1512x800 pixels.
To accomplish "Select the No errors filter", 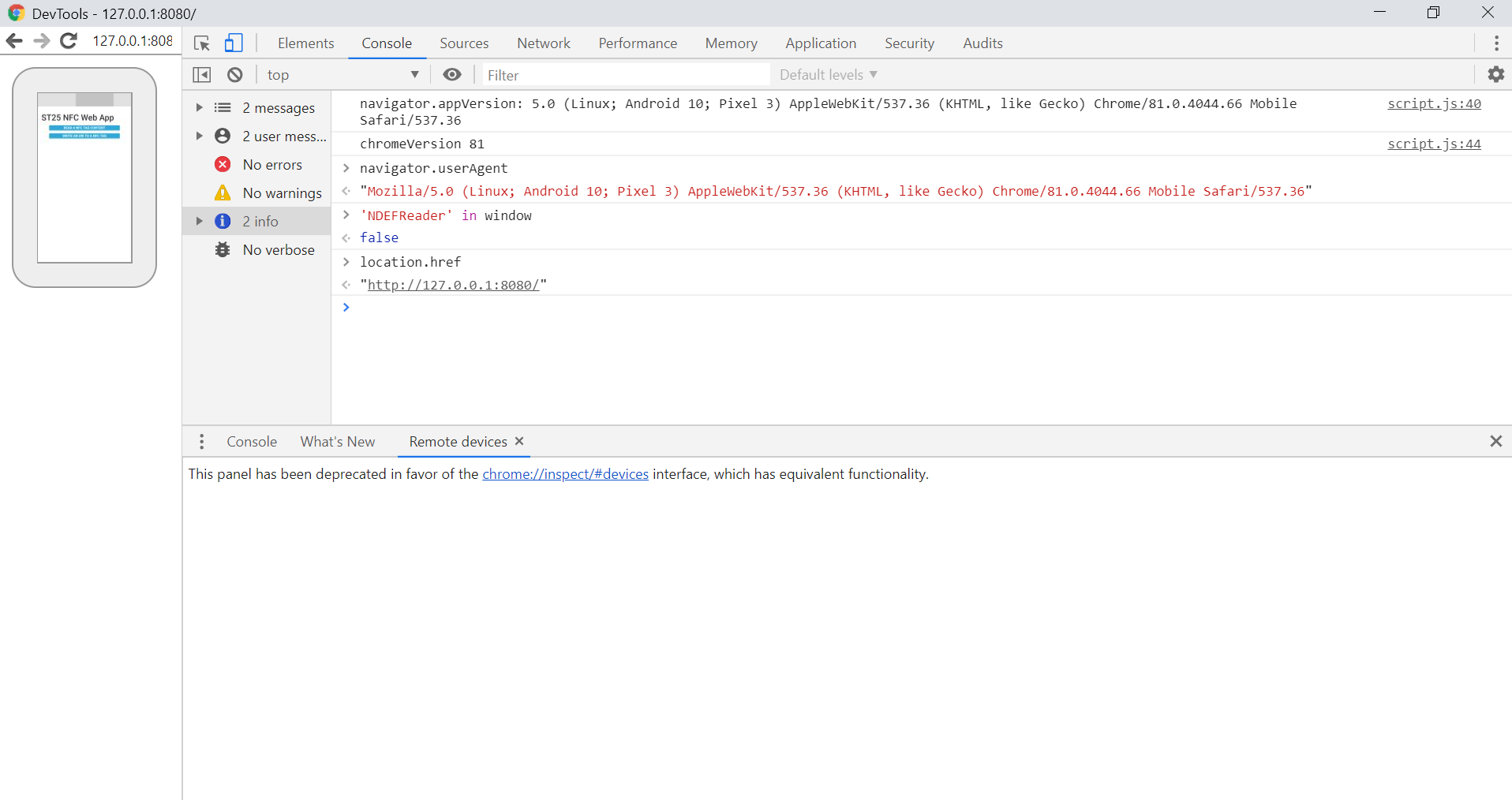I will (257, 165).
